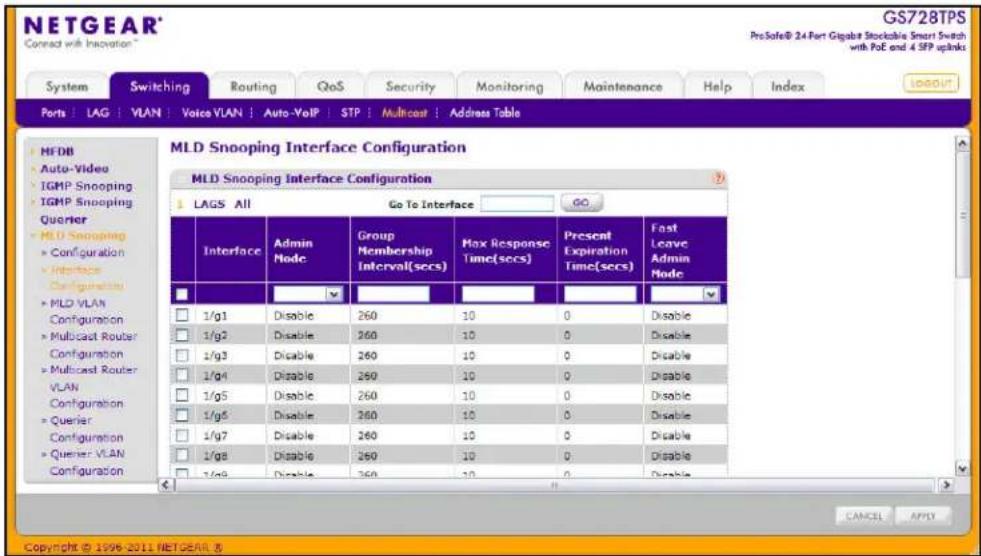Click the horizontal scrollbar track

556,485
